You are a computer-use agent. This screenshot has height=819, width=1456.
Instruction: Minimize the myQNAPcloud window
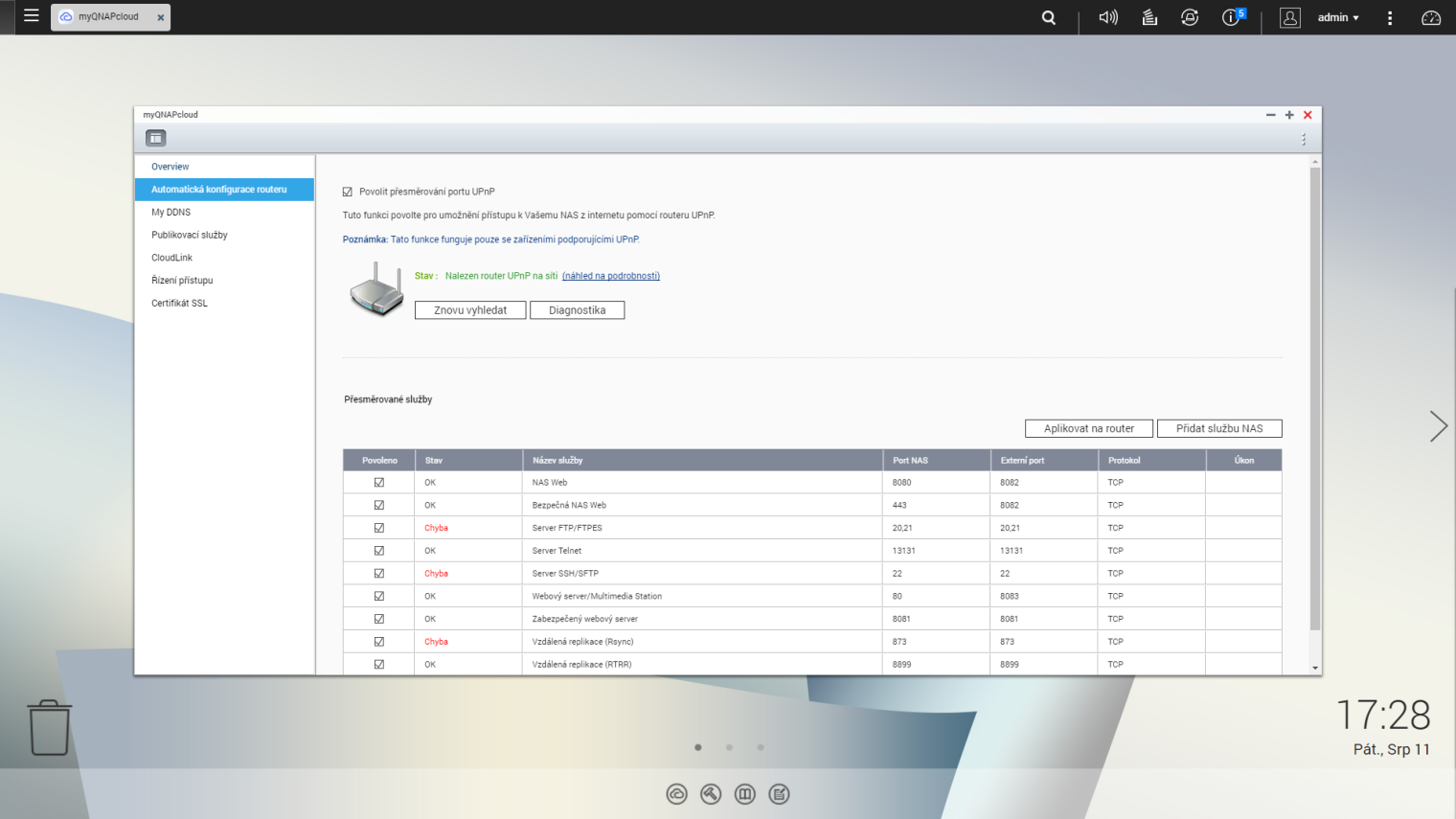[1271, 115]
